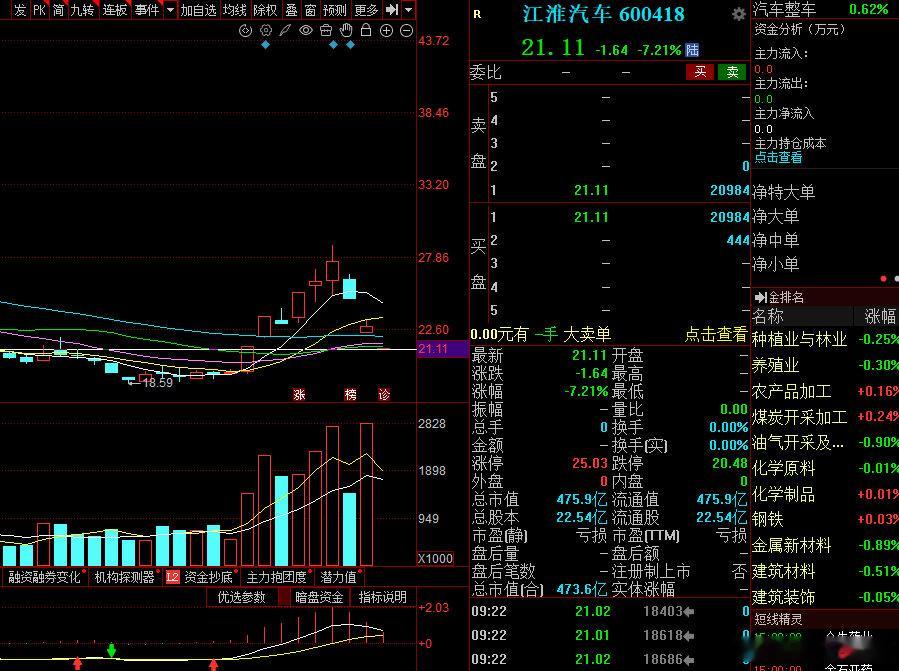Click the 暗盘资金 button
Screen dimensions: 899x671
click(319, 597)
